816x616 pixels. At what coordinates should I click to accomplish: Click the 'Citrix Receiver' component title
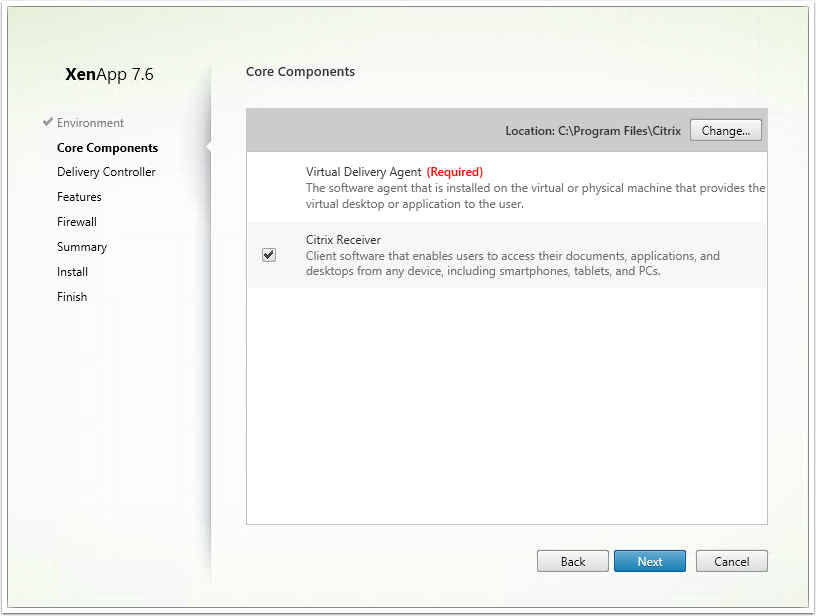point(343,240)
